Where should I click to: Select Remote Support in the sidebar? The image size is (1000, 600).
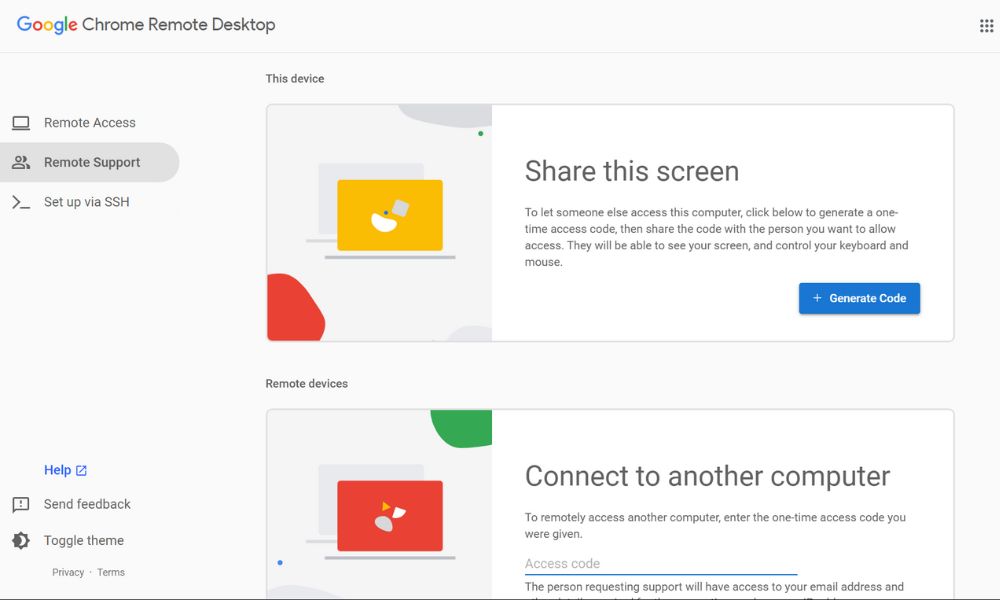(92, 162)
